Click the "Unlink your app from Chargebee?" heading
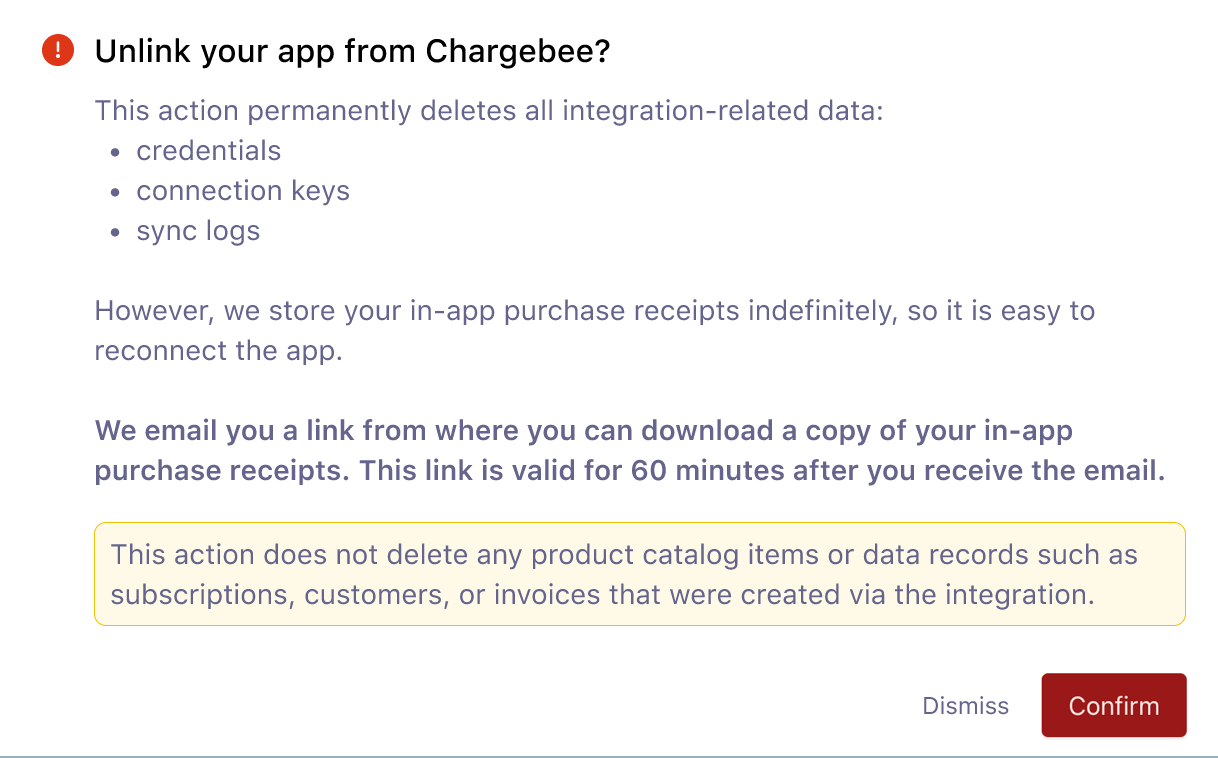 [352, 52]
